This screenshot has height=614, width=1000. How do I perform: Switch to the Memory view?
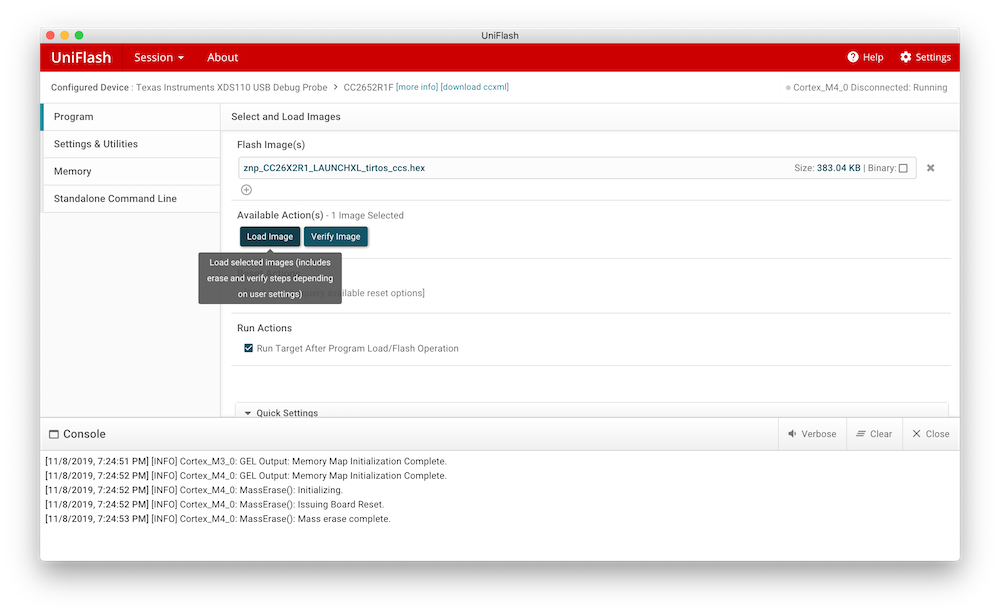[131, 172]
